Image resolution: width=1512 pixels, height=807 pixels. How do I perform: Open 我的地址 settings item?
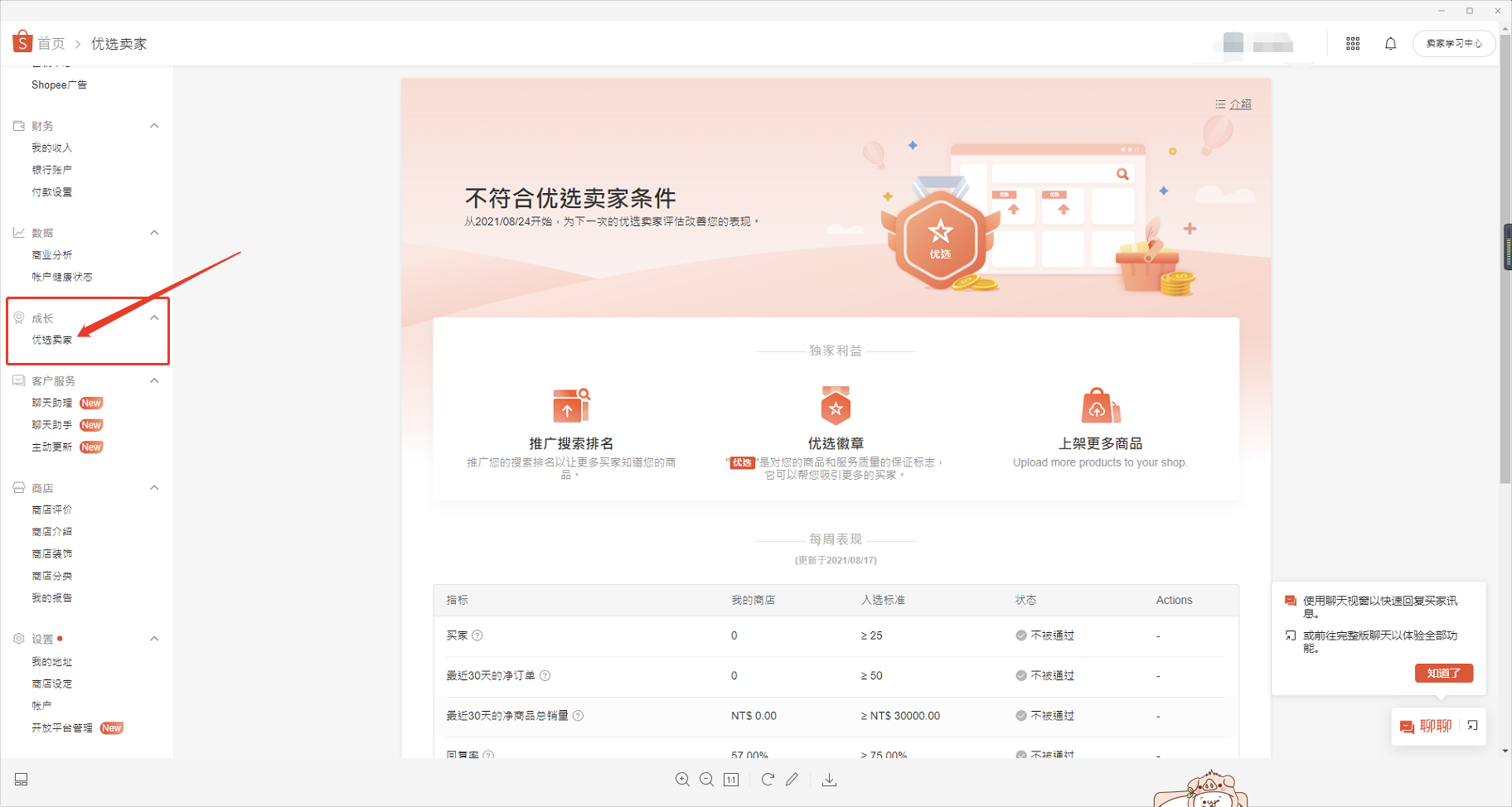pyautogui.click(x=52, y=662)
